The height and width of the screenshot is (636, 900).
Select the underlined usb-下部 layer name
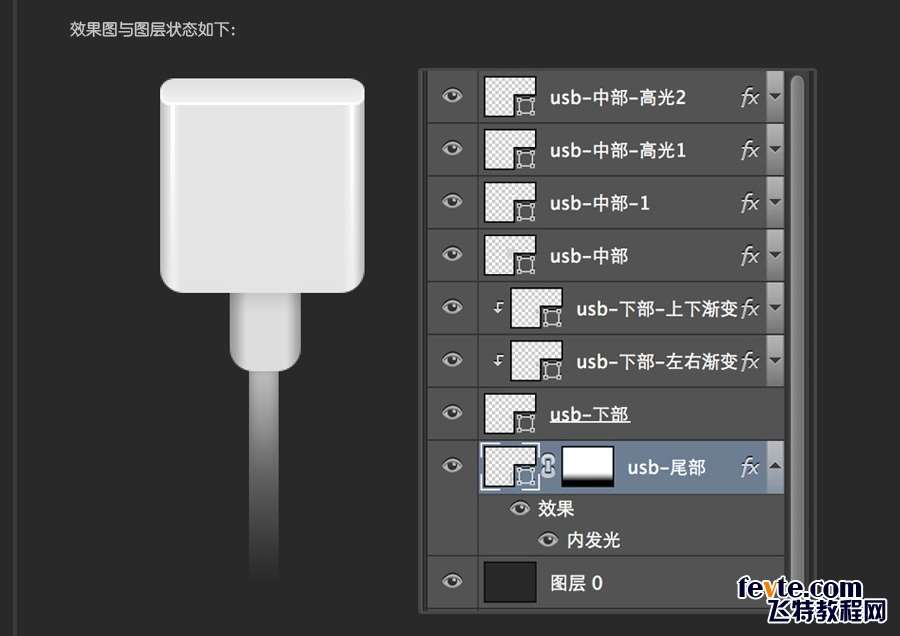pyautogui.click(x=589, y=414)
